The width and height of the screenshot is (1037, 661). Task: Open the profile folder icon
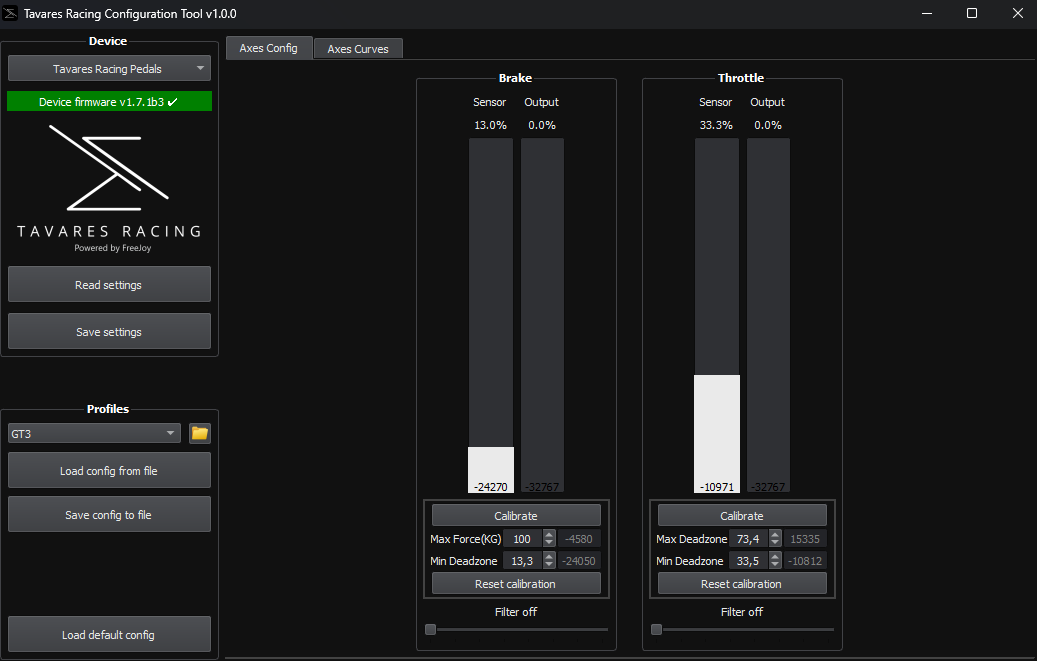click(200, 433)
